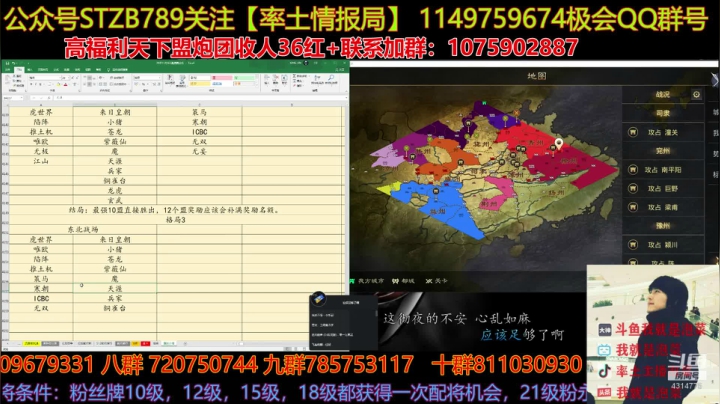Select the orange sheet tab at bottom
720x404 pixels.
[135, 343]
